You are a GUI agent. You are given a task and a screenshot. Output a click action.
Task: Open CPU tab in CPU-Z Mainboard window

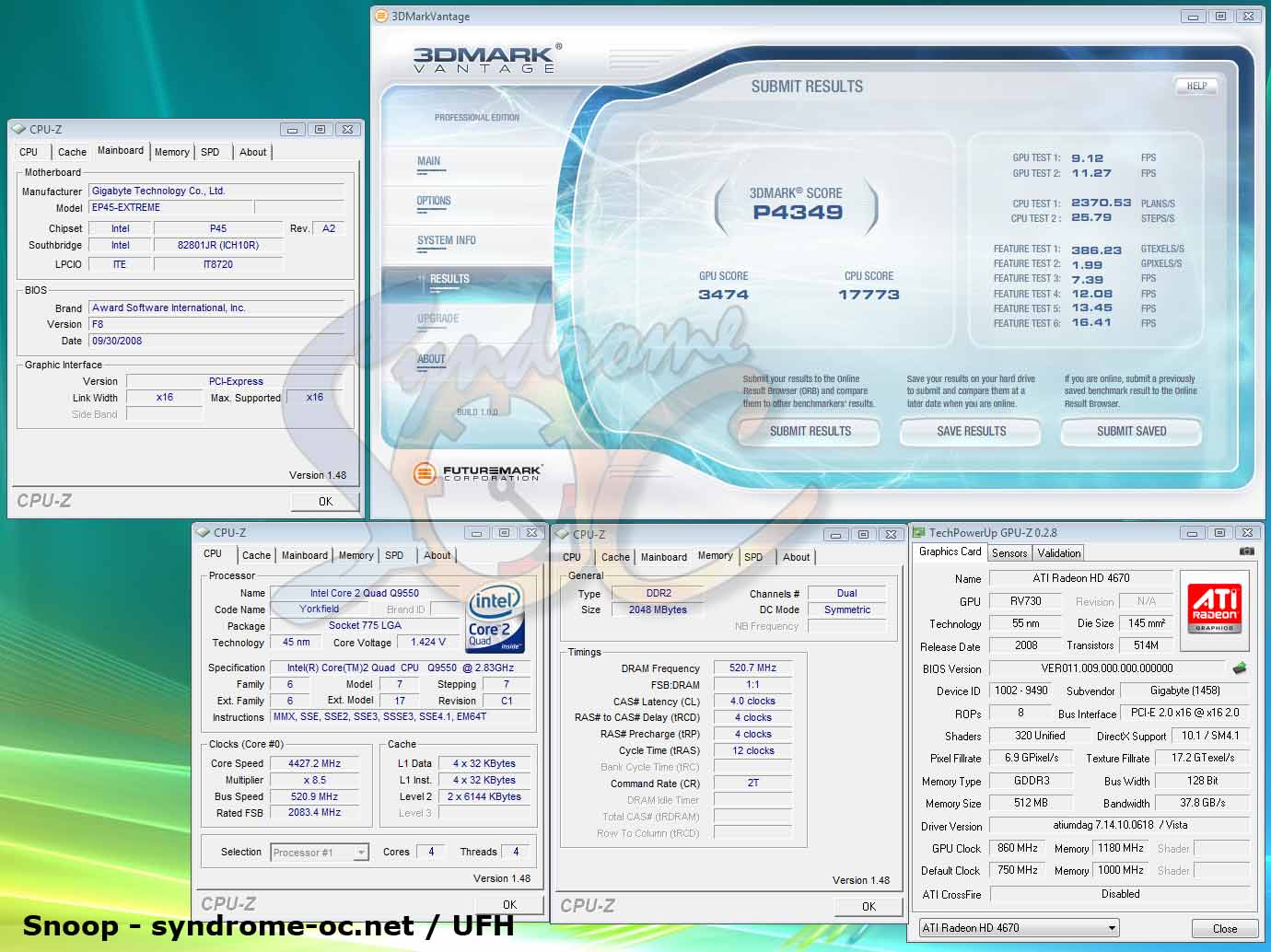click(x=29, y=153)
